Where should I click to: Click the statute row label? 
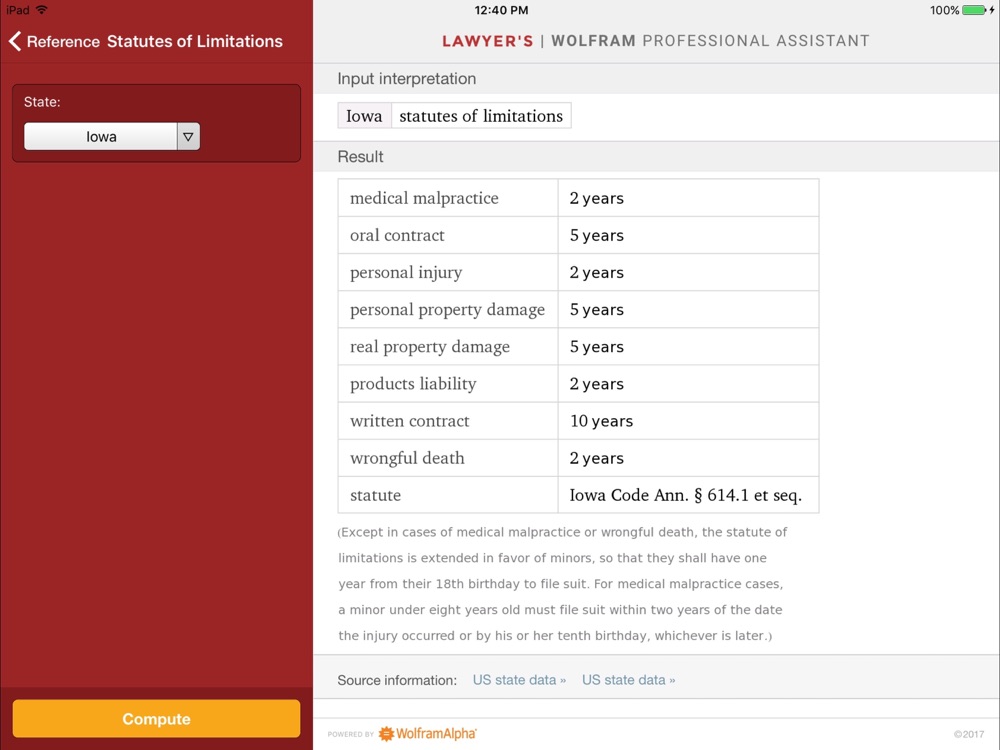[375, 495]
